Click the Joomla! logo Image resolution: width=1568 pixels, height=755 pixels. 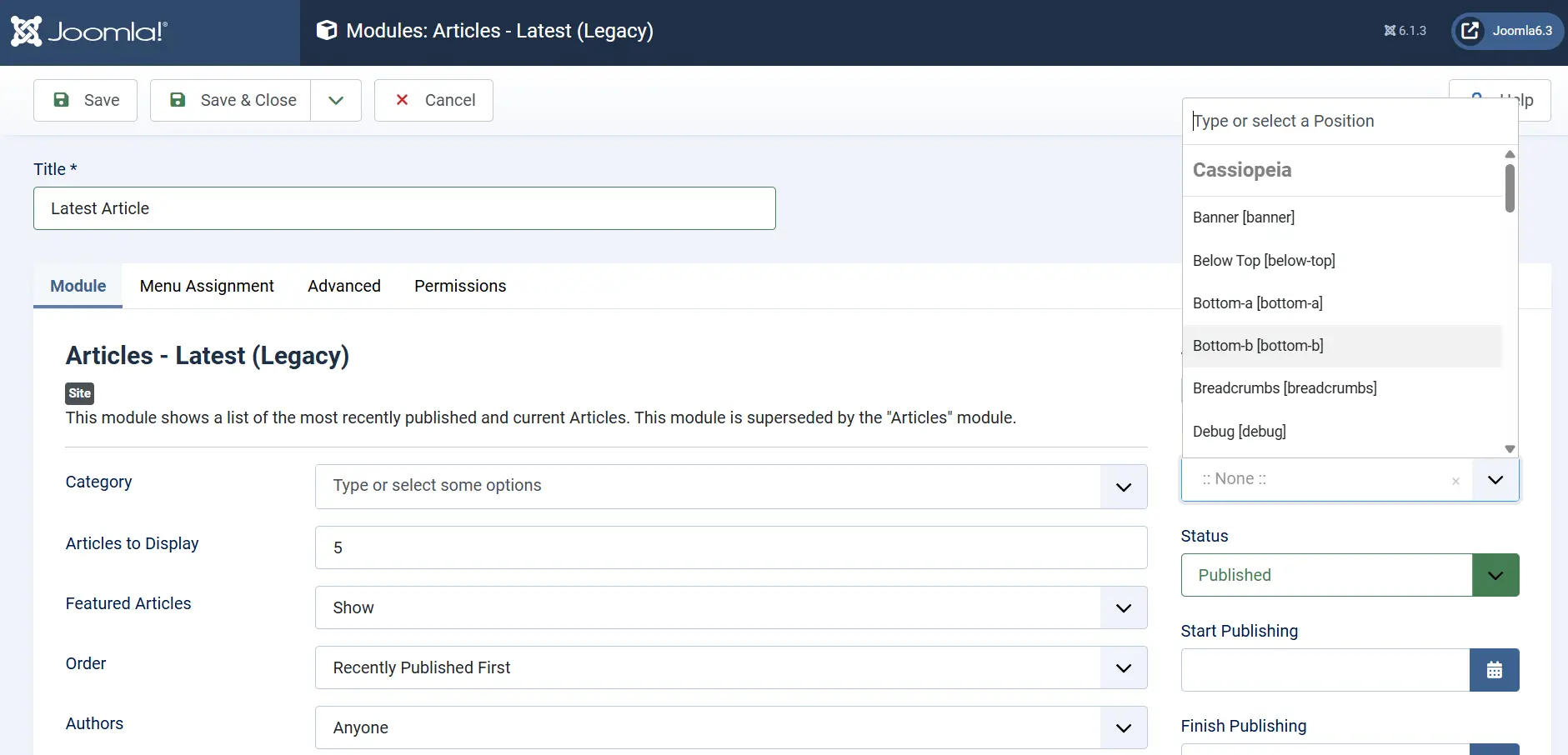point(89,32)
